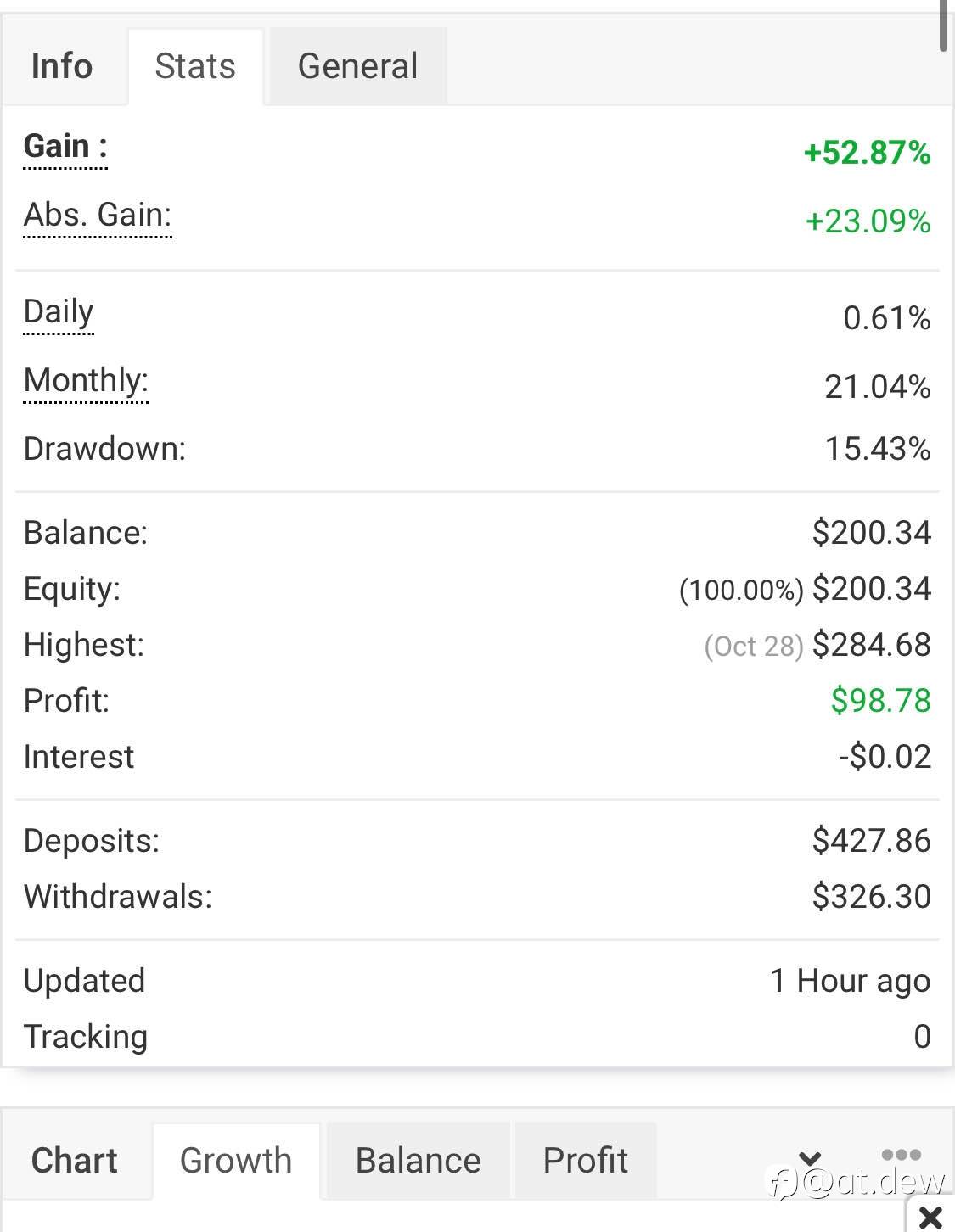Click the Abs. Gain label

[98, 216]
